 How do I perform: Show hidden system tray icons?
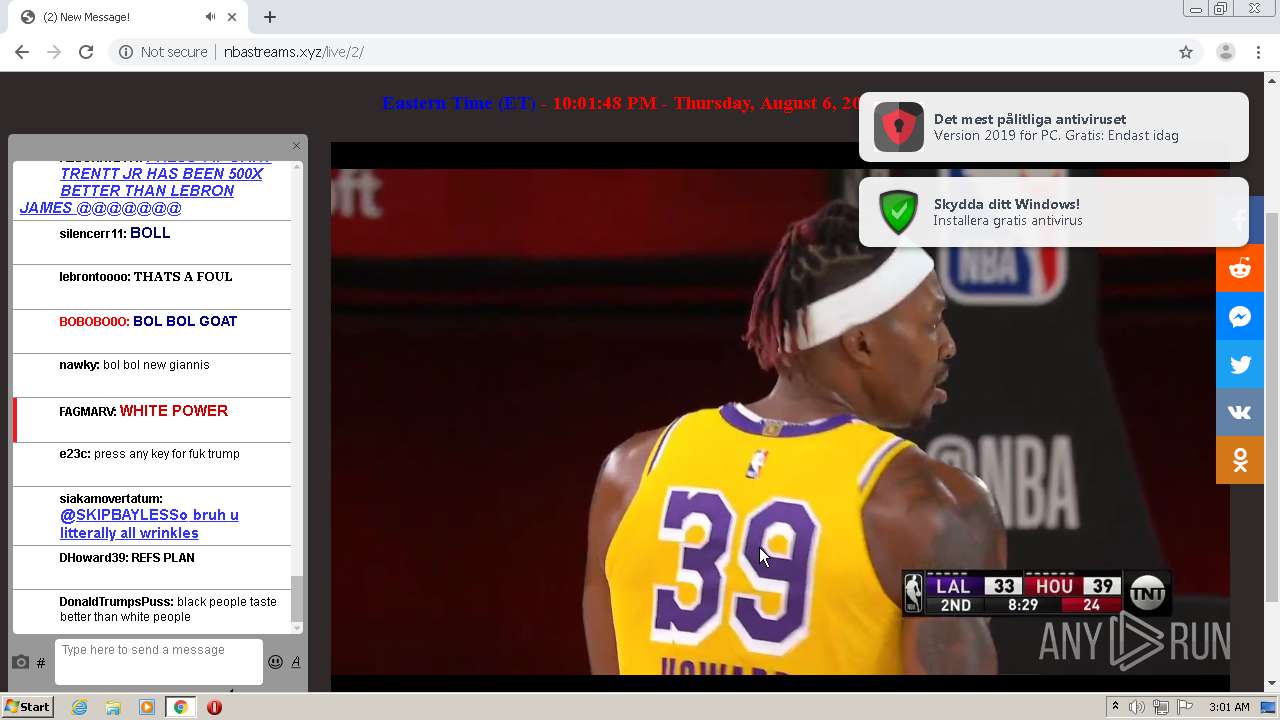click(1115, 707)
